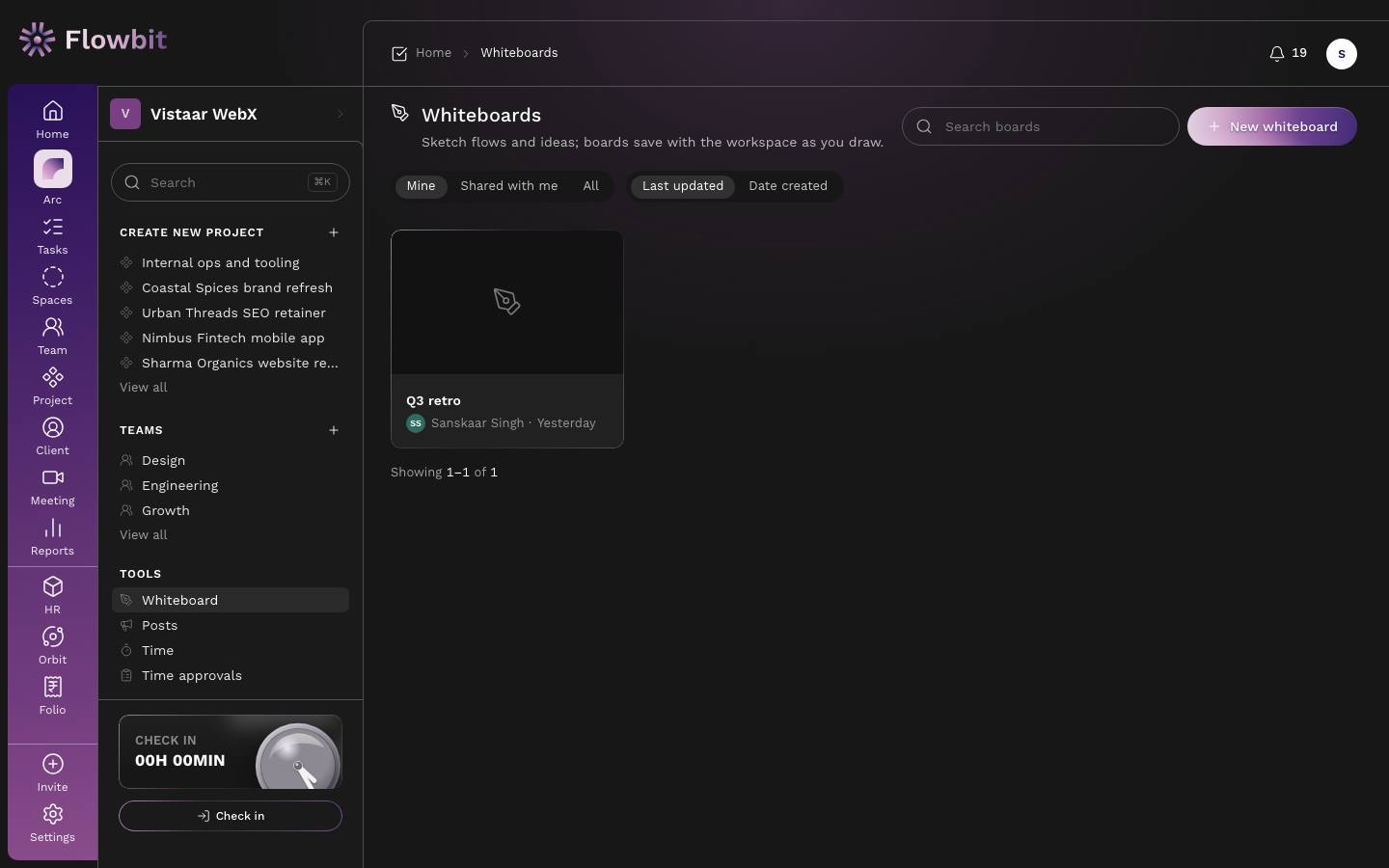Click the New whiteboard button
Viewport: 1389px width, 868px height.
click(x=1272, y=126)
